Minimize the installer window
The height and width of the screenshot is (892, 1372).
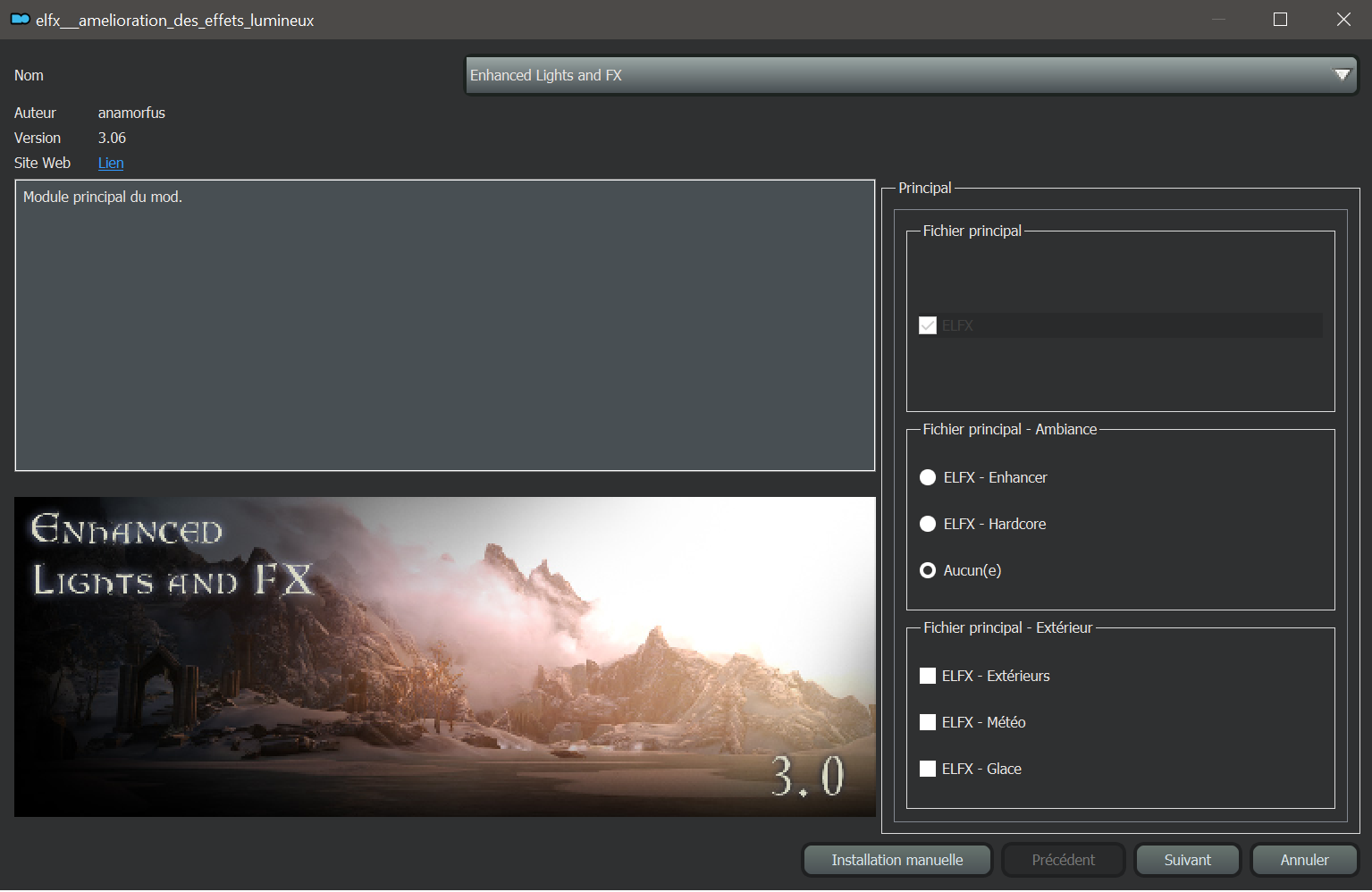1217,19
